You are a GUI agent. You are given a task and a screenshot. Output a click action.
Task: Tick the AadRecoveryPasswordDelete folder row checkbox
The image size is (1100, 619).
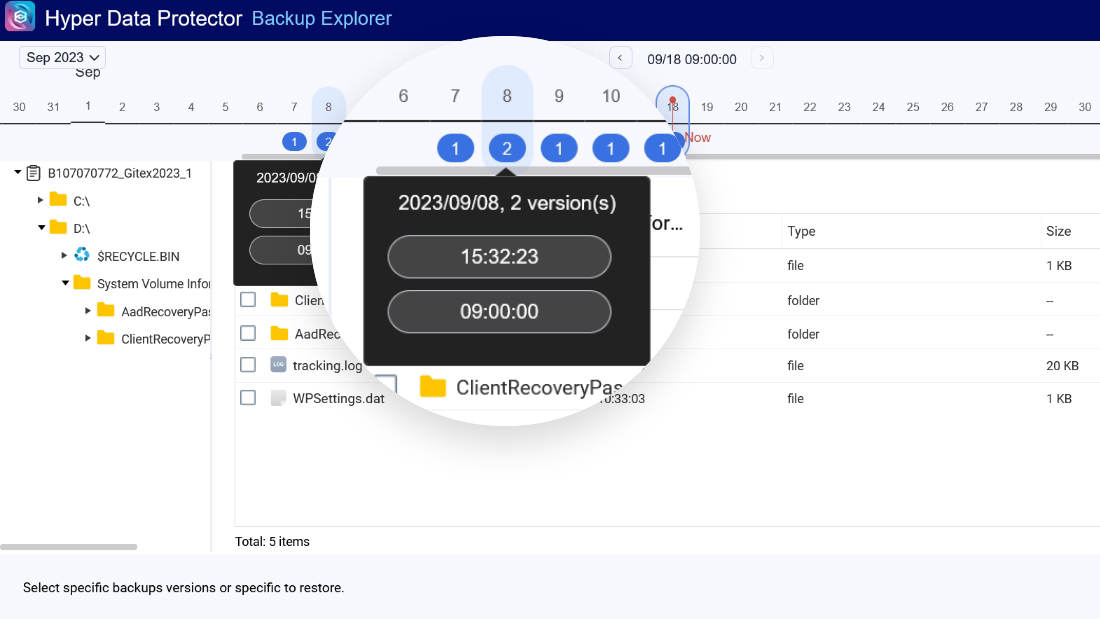click(248, 333)
